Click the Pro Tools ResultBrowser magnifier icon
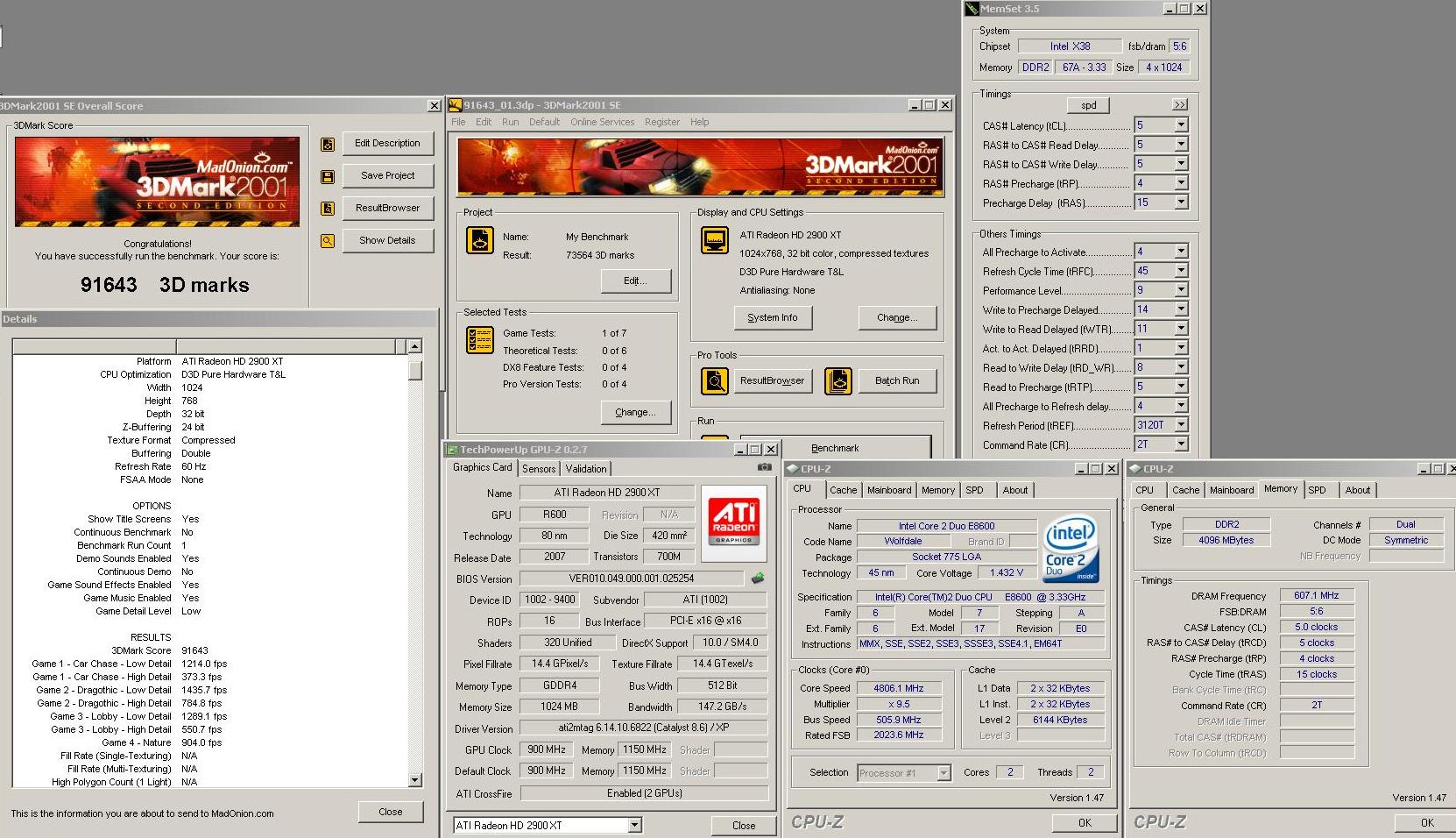 pos(715,381)
